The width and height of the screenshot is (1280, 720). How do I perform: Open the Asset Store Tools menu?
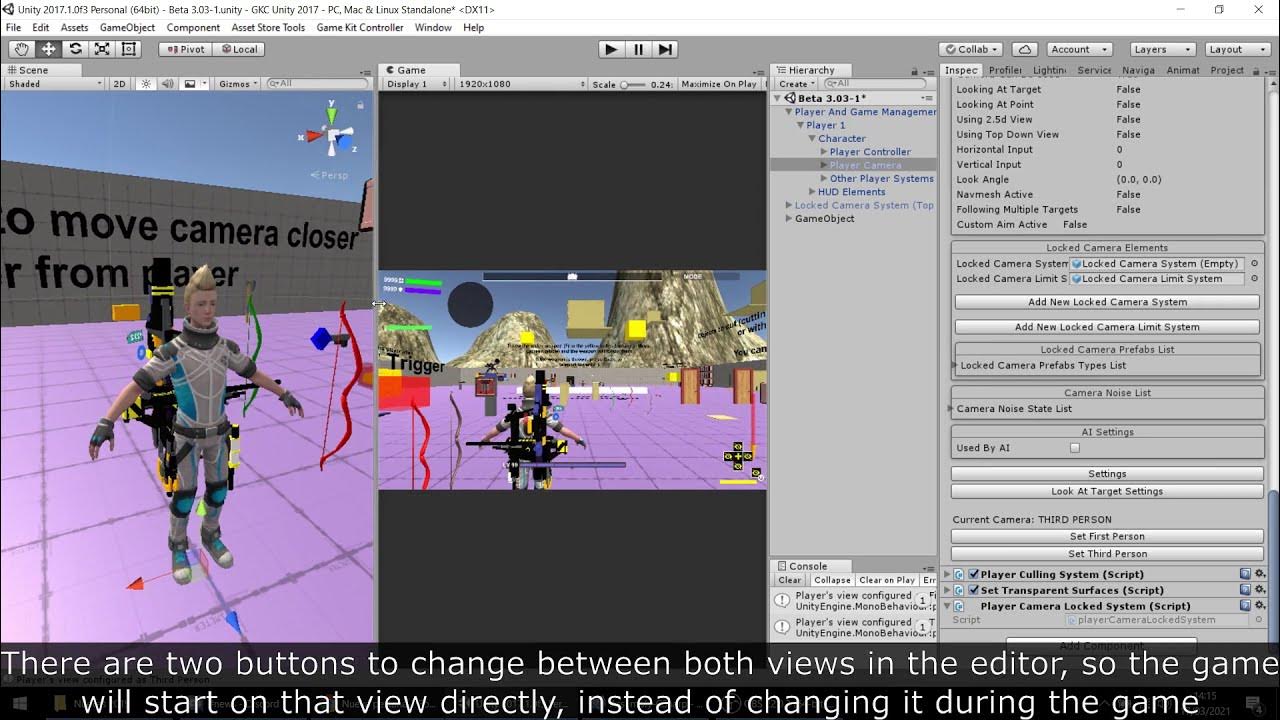(267, 27)
